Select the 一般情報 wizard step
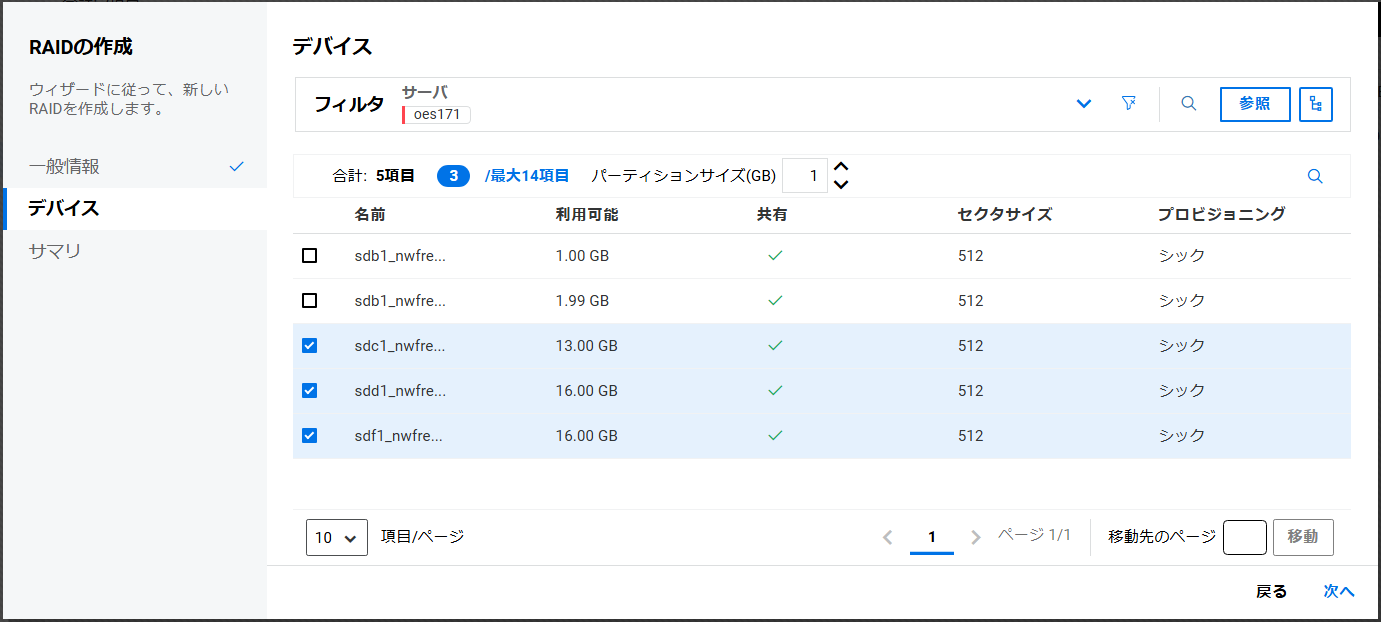1381x622 pixels. point(65,167)
